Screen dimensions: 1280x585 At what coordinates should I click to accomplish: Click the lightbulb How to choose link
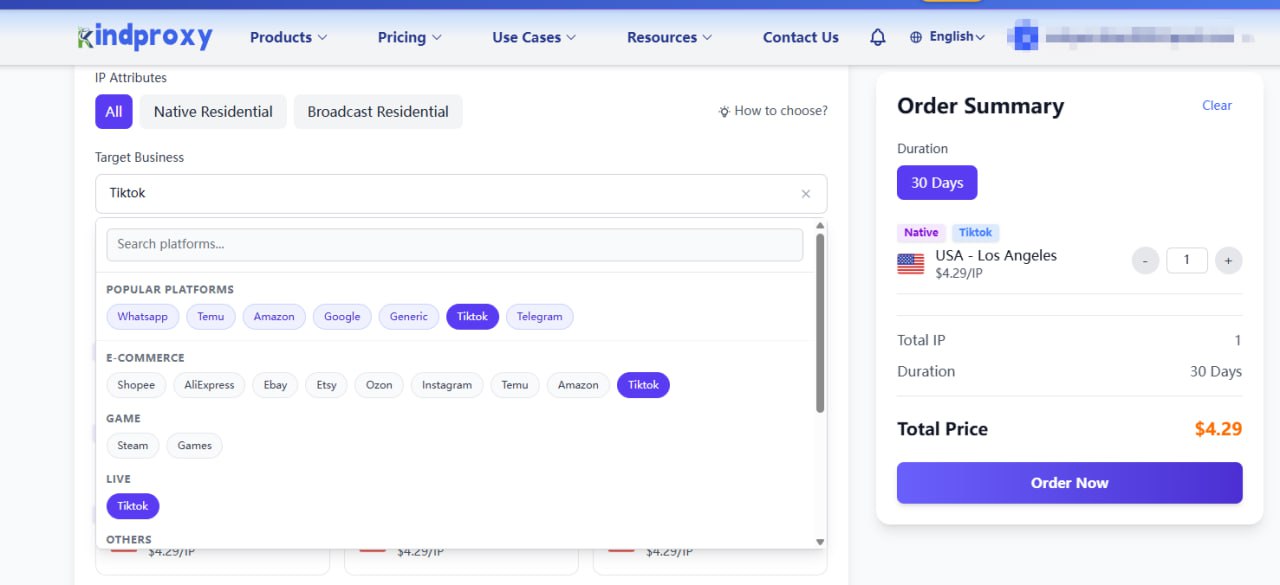773,111
